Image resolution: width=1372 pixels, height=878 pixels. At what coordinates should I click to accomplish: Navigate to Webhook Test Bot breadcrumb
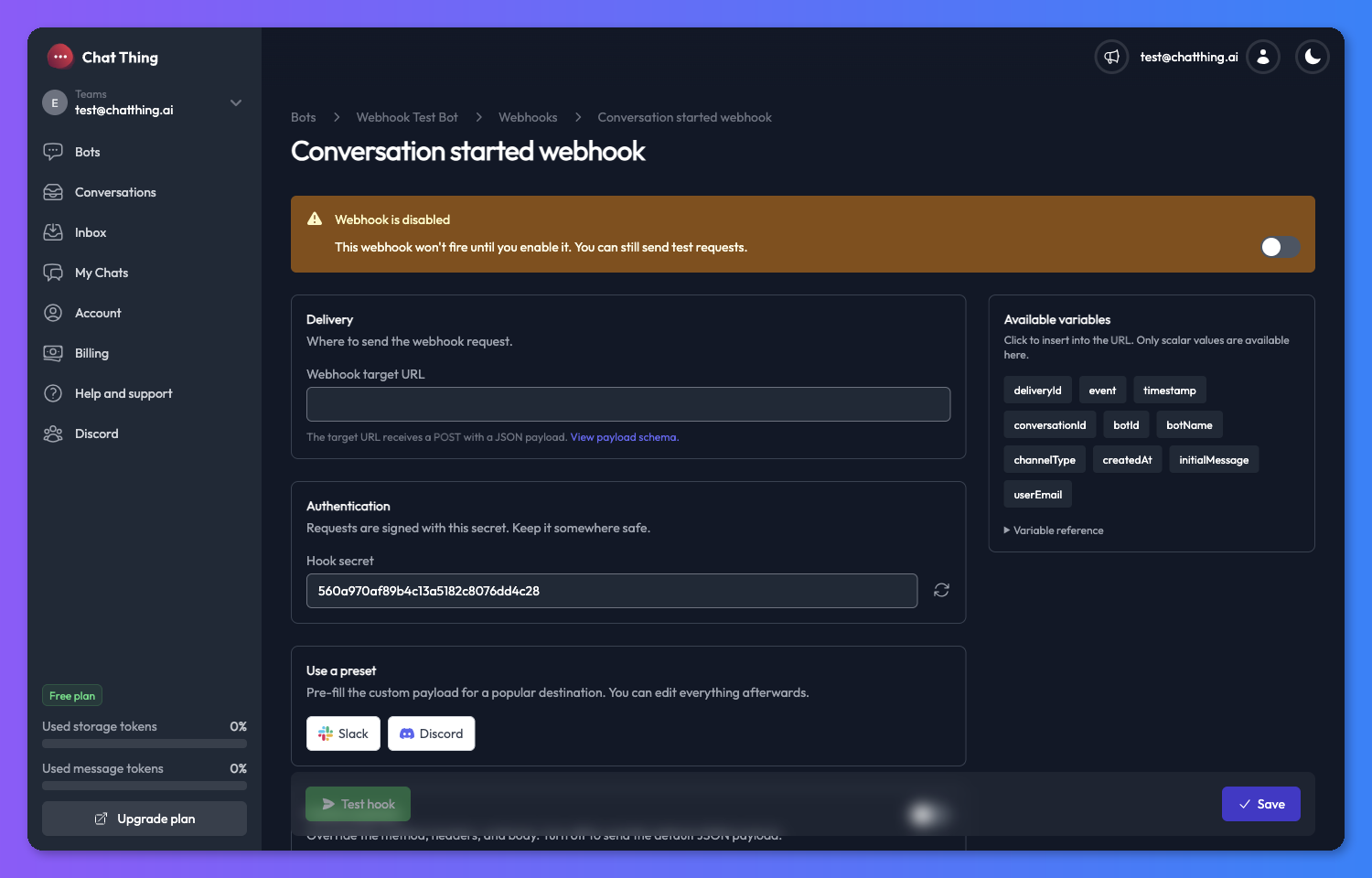[407, 117]
